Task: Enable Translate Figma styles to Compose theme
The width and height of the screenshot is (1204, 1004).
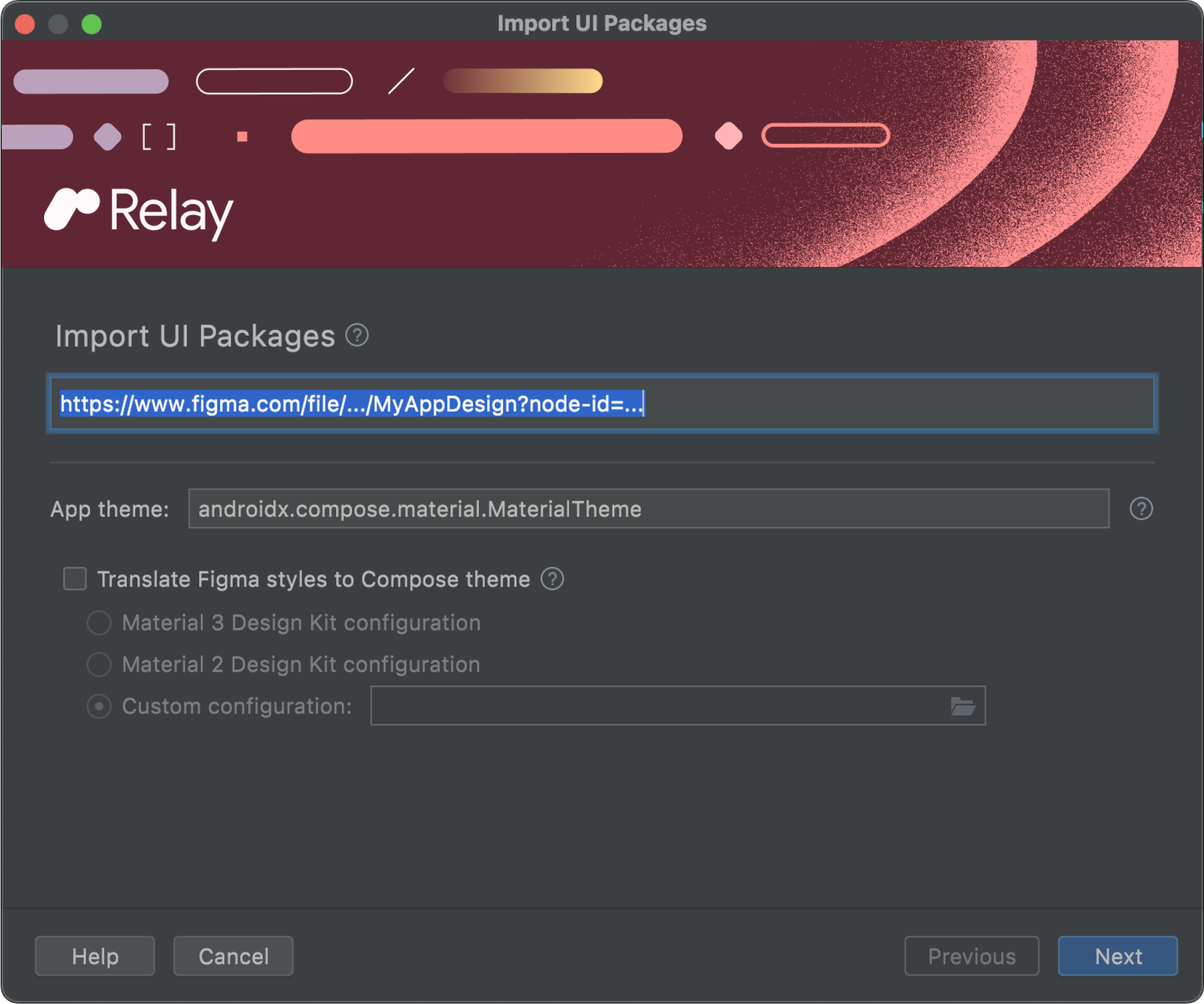Action: [77, 579]
